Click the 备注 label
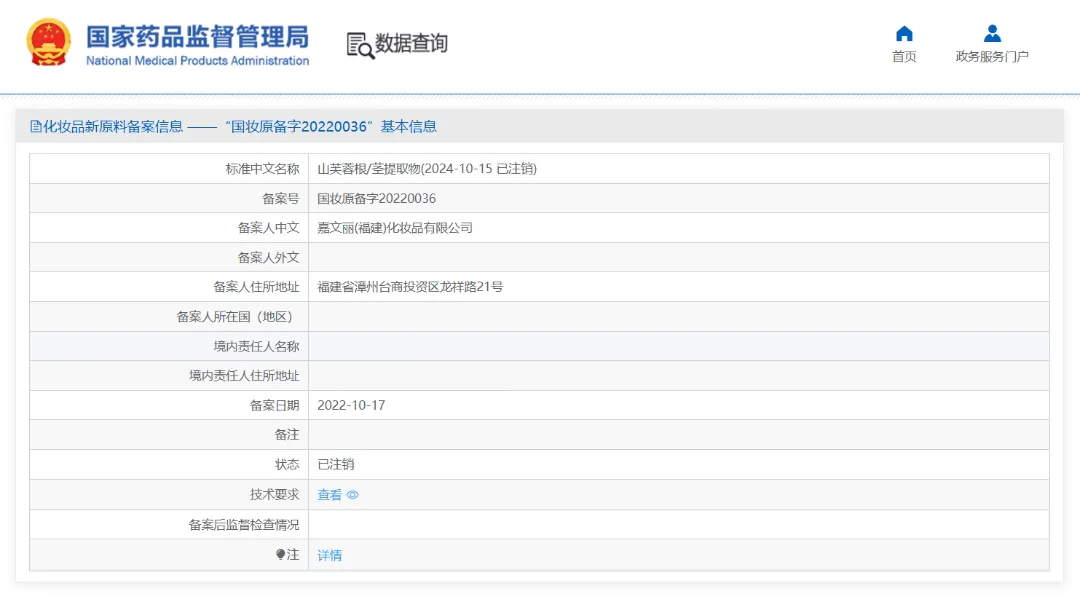Image resolution: width=1080 pixels, height=601 pixels. coord(287,435)
